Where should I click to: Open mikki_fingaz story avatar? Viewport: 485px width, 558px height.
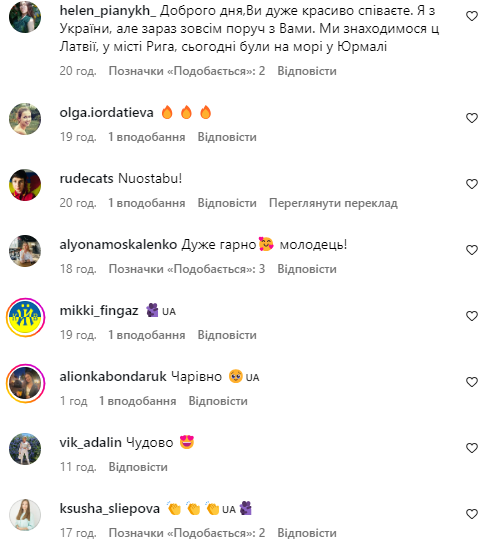[25, 317]
